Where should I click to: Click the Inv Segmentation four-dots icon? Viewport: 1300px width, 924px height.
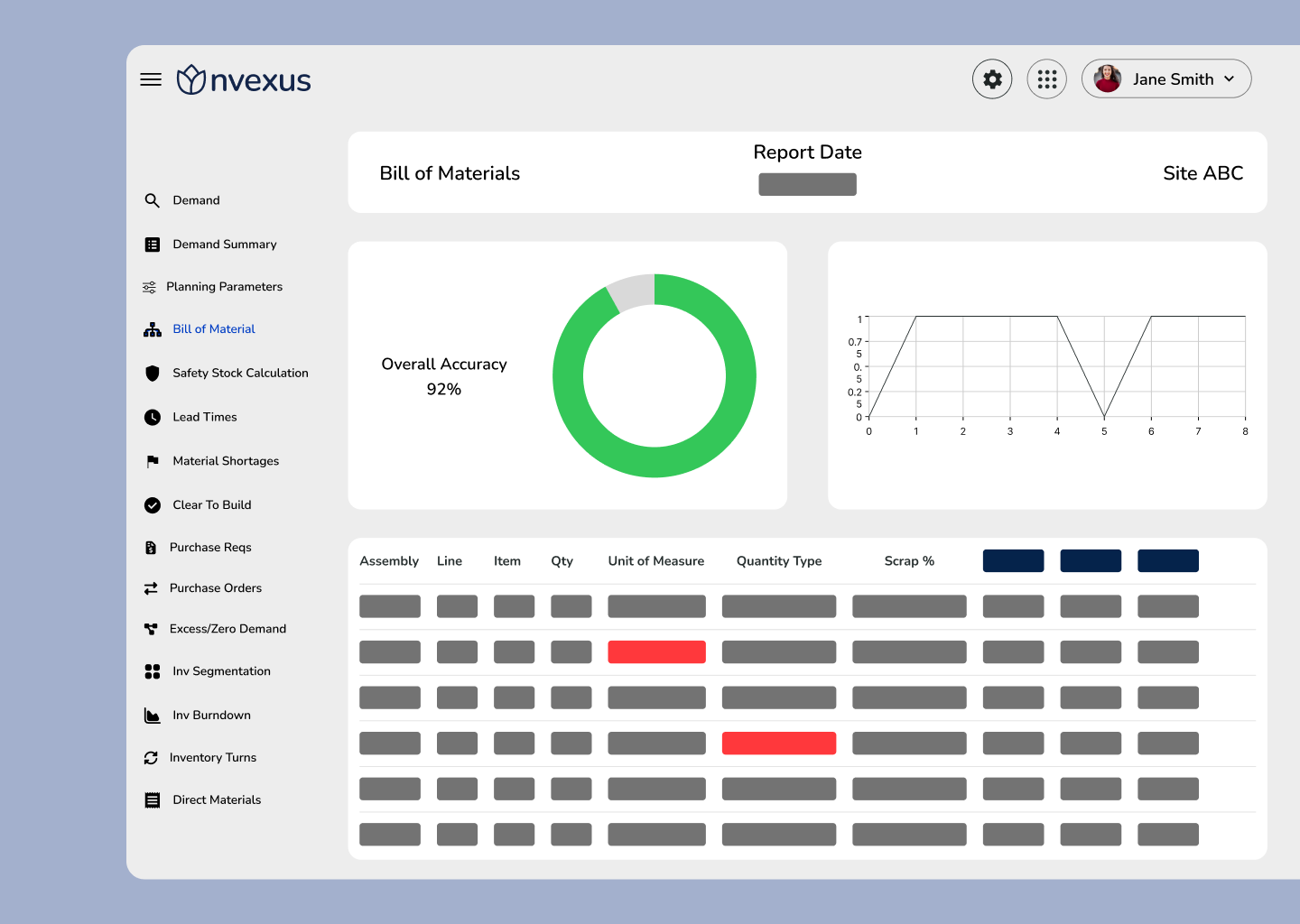(153, 671)
